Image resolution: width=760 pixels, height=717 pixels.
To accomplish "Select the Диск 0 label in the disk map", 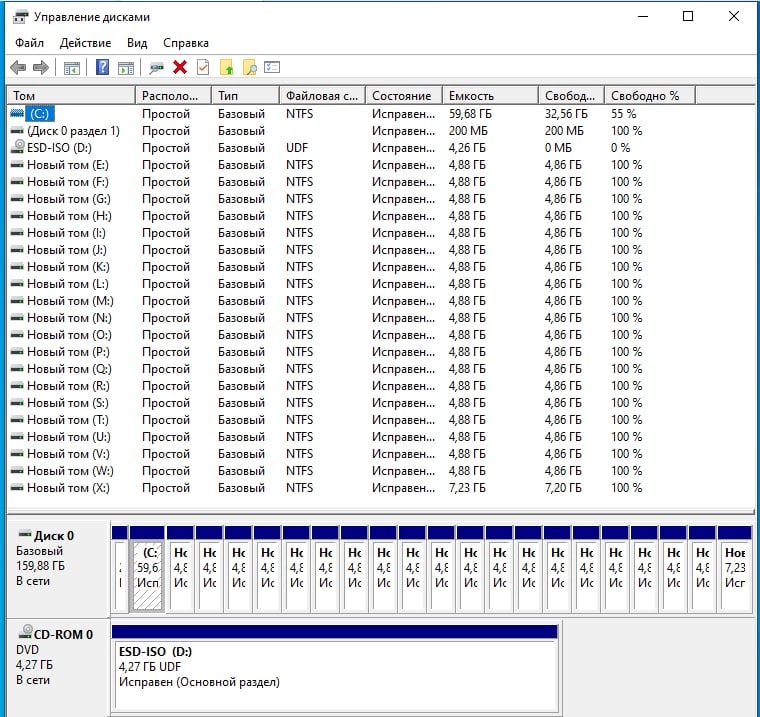I will click(54, 536).
